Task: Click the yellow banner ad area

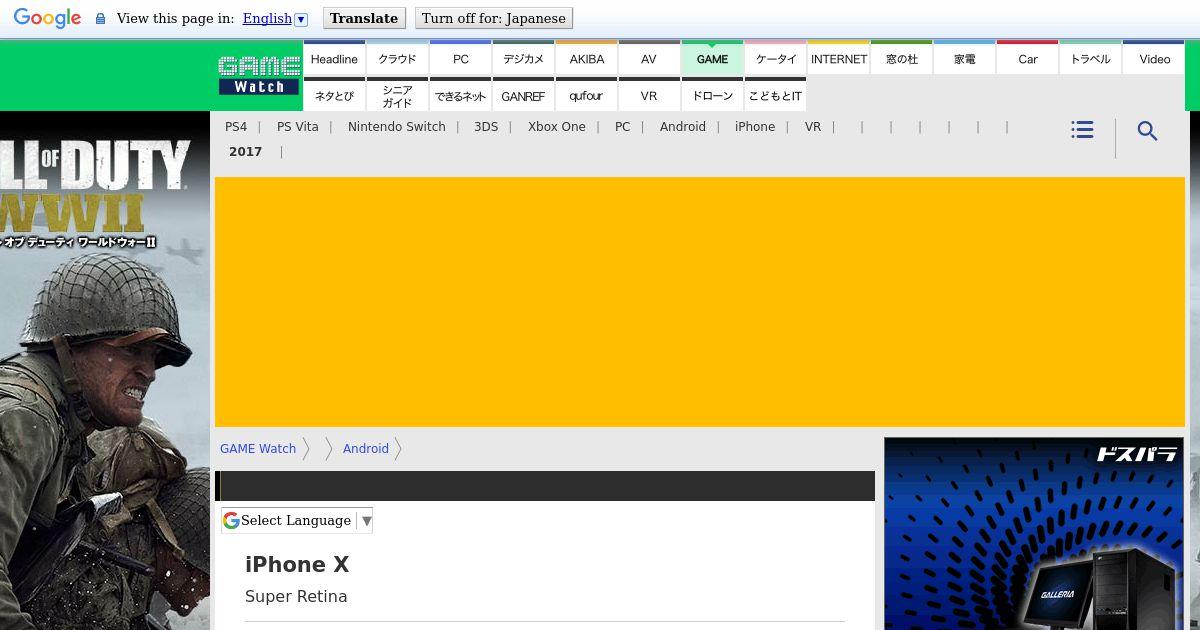Action: tap(700, 302)
